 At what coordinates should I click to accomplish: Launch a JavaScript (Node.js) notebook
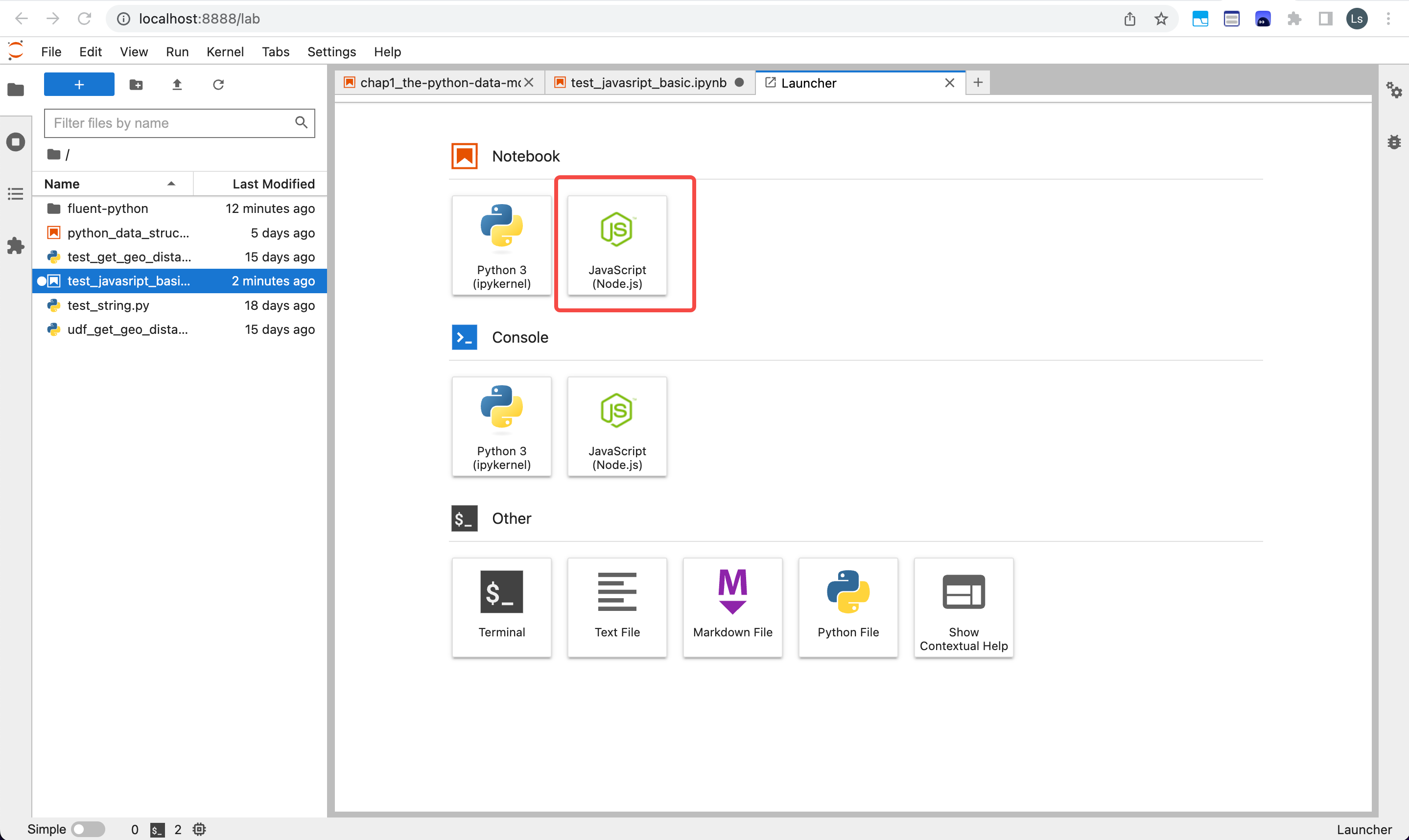617,245
